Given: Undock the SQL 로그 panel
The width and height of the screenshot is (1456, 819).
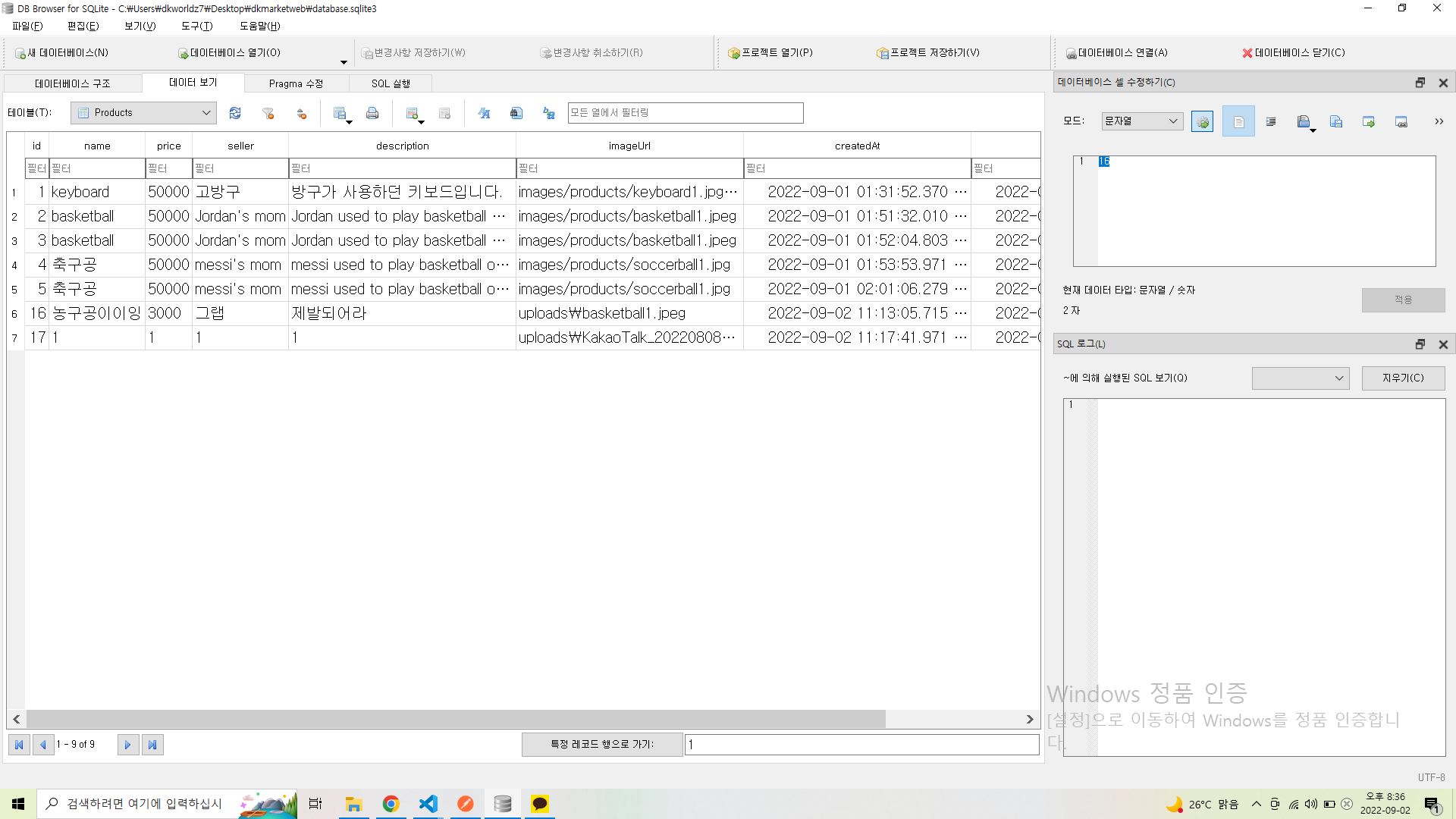Looking at the screenshot, I should coord(1420,344).
